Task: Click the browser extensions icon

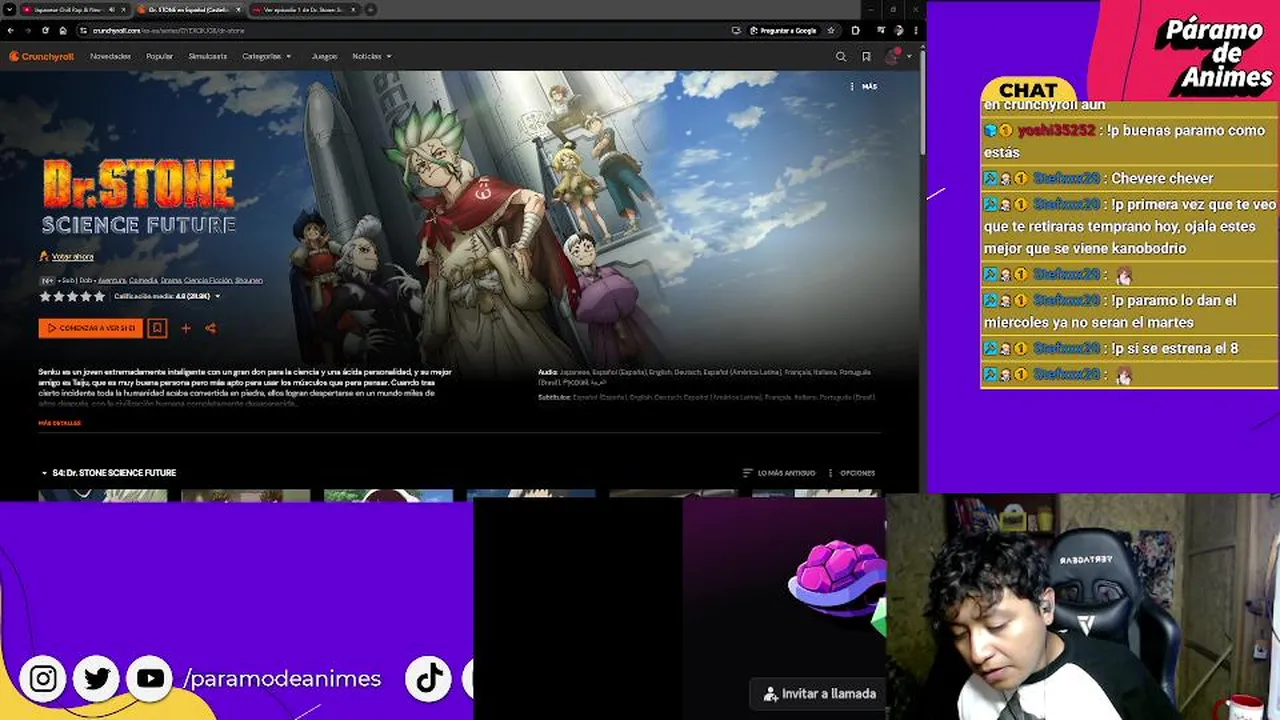Action: pos(855,30)
